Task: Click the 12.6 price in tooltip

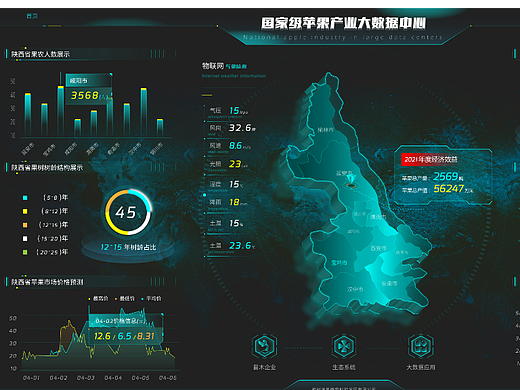Action: 102,336
